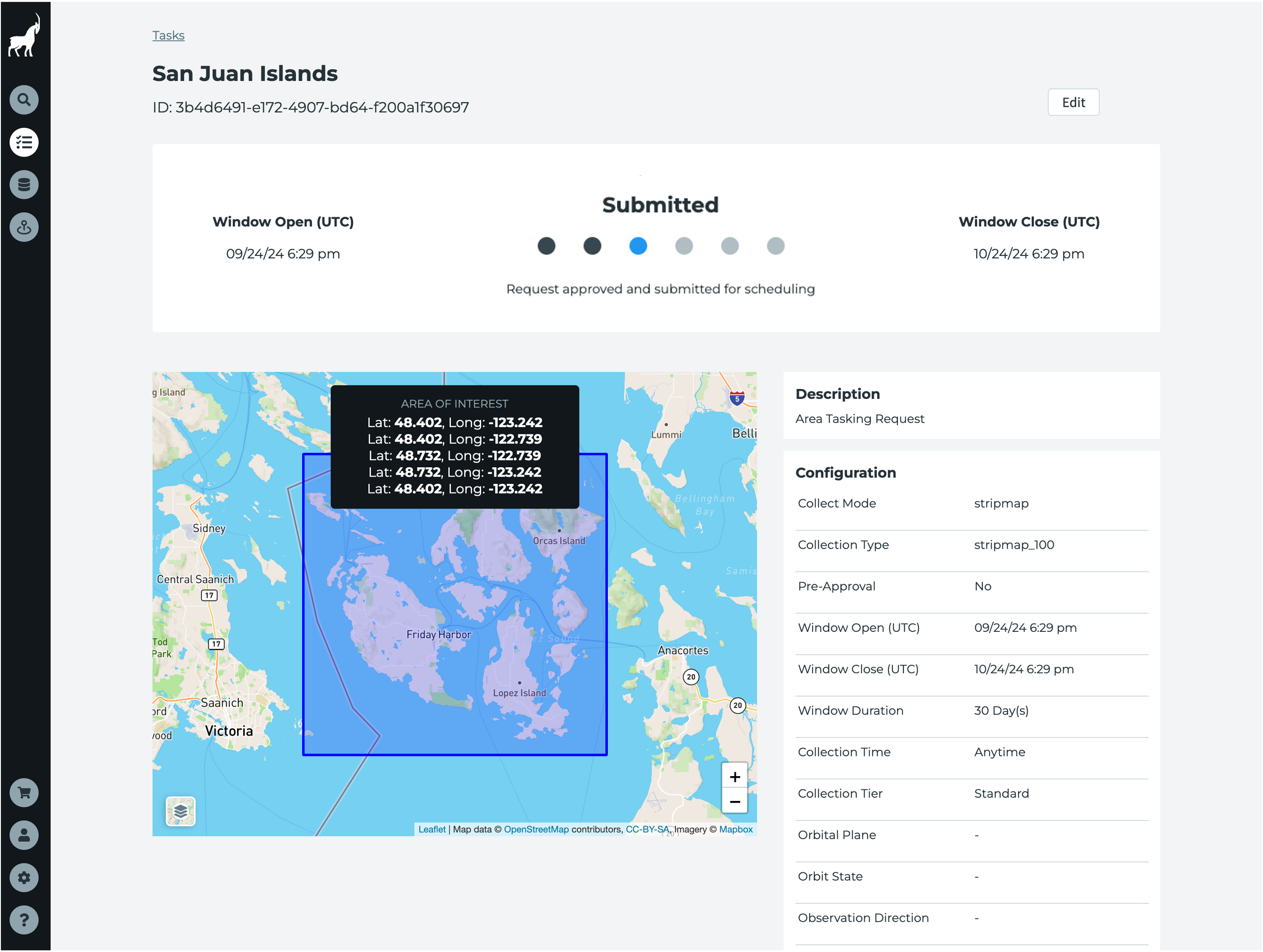Click the fourth gray status step dot
The width and height of the screenshot is (1263, 952).
(x=684, y=246)
